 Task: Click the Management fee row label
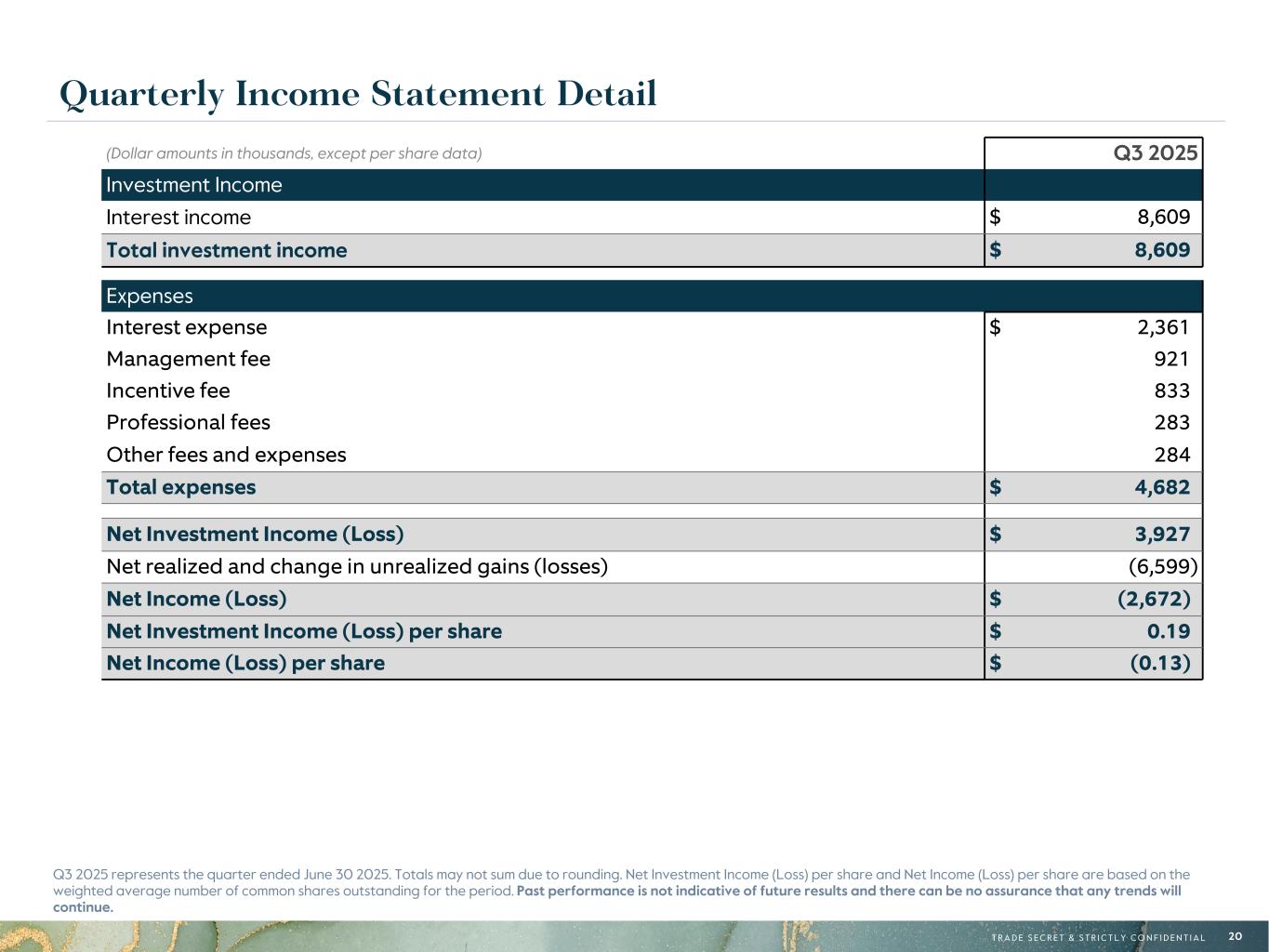[x=189, y=359]
